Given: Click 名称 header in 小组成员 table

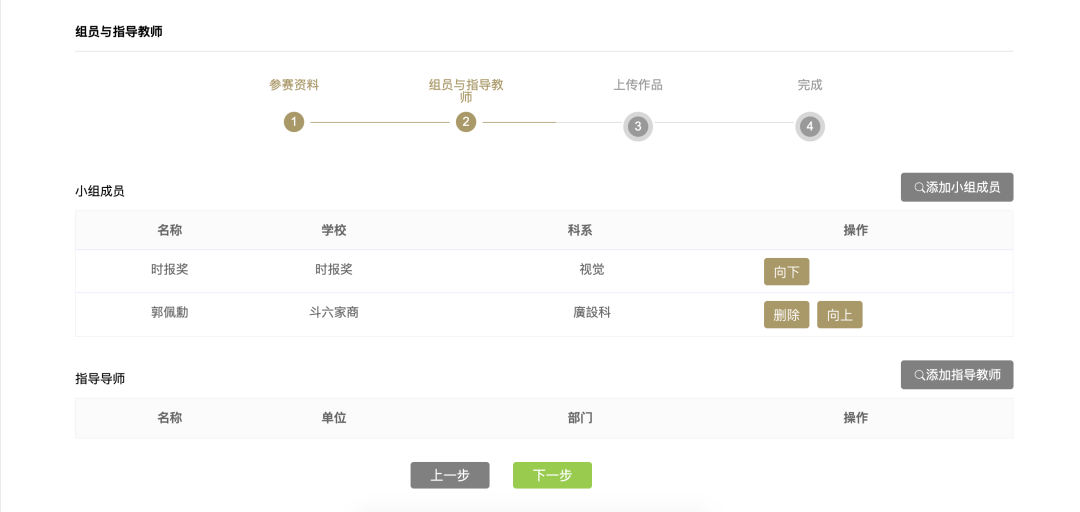Looking at the screenshot, I should tap(169, 230).
